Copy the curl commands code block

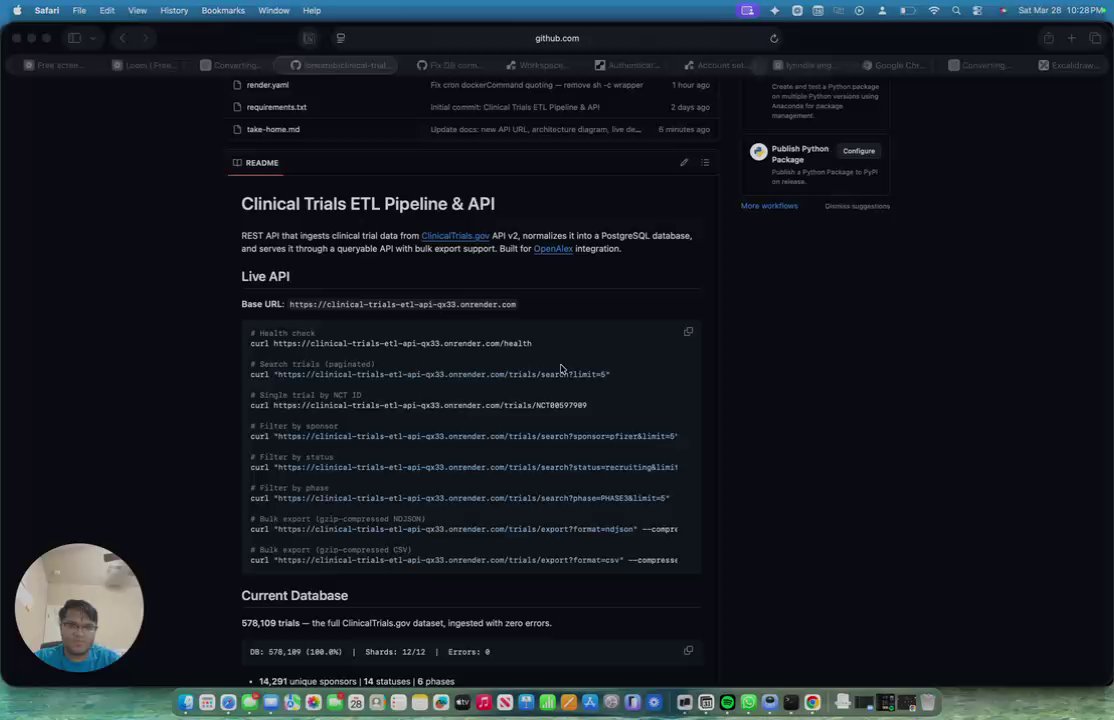point(688,332)
